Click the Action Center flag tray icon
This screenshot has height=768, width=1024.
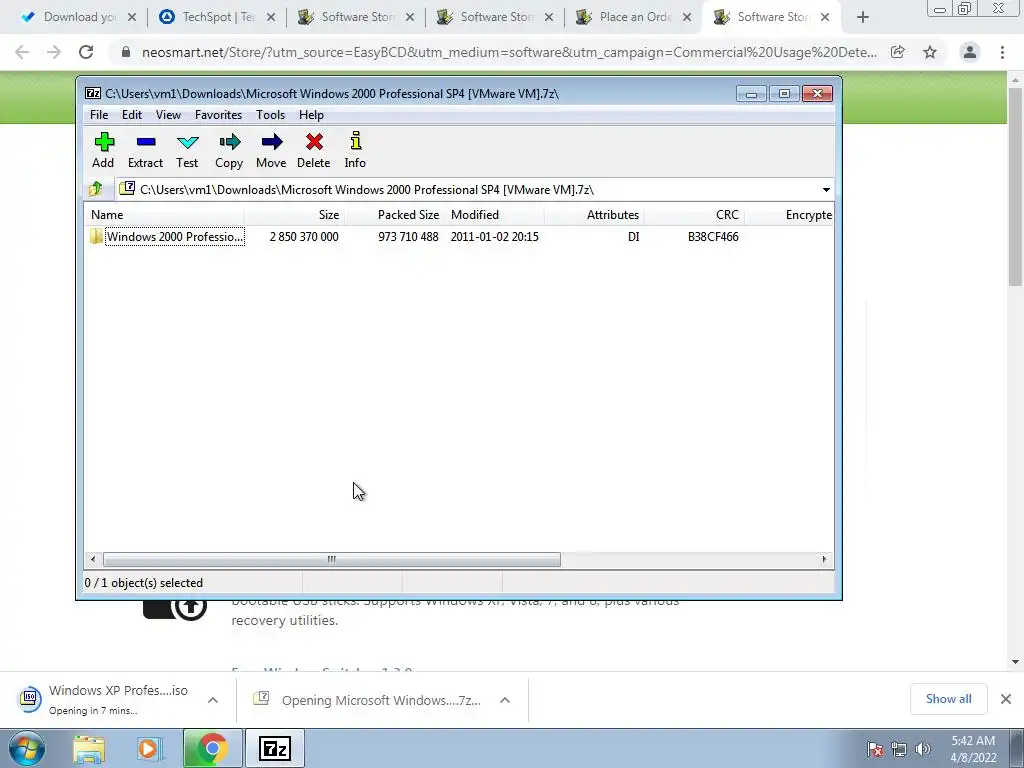pos(875,749)
